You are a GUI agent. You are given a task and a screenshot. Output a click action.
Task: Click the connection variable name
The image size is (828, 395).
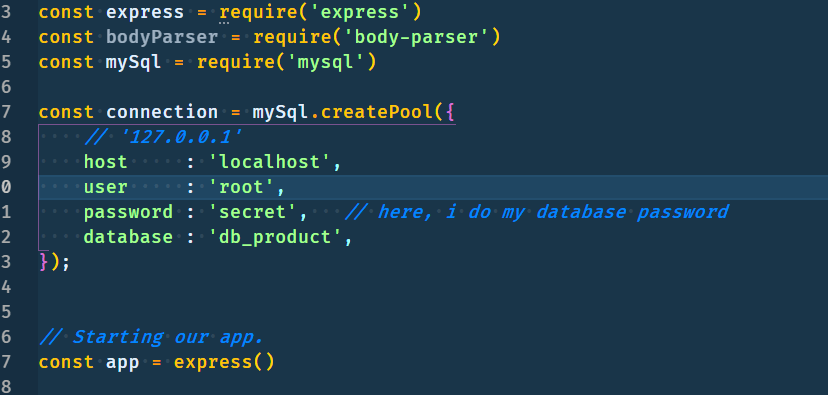tap(162, 112)
